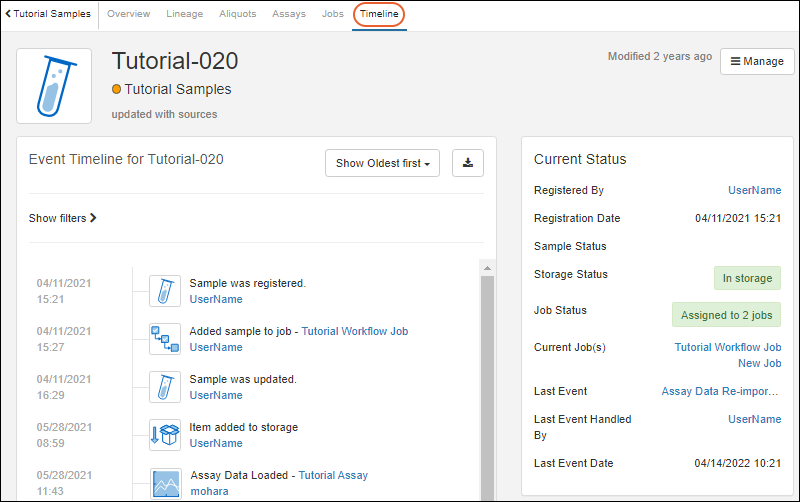Viewport: 800px width, 502px height.
Task: Open the Tutorial Workflow Job event link
Action: click(x=354, y=331)
